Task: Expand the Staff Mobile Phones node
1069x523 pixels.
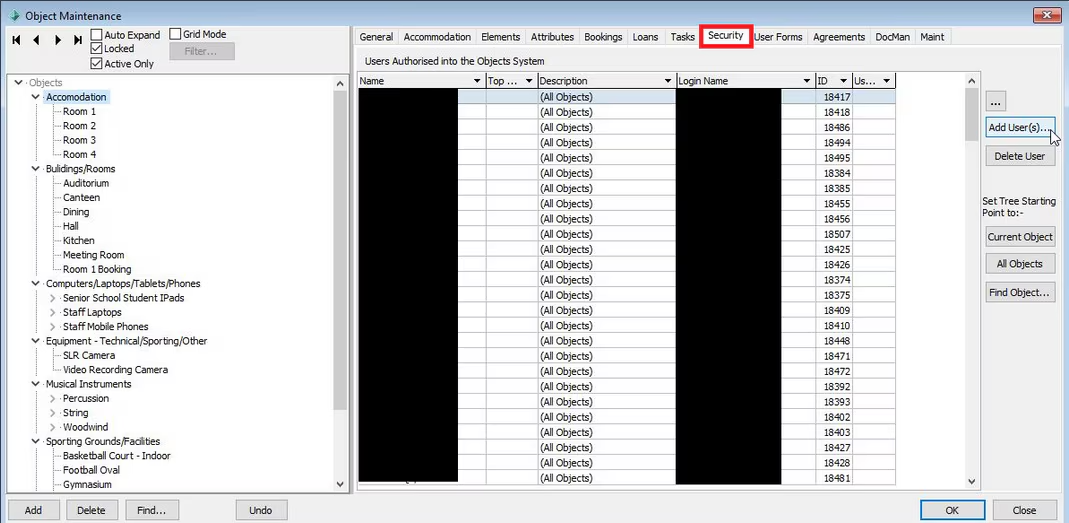Action: click(x=52, y=327)
